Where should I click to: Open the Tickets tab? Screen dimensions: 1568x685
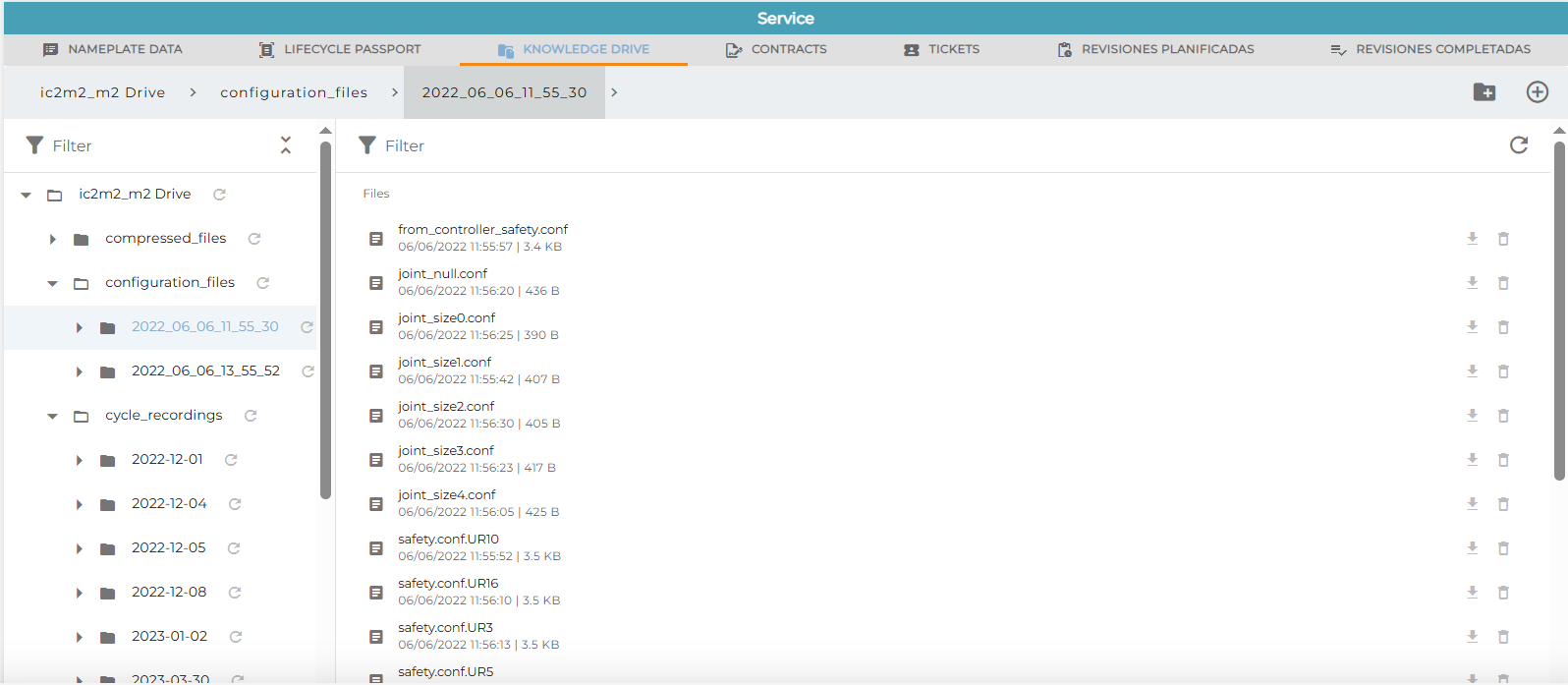click(x=942, y=49)
